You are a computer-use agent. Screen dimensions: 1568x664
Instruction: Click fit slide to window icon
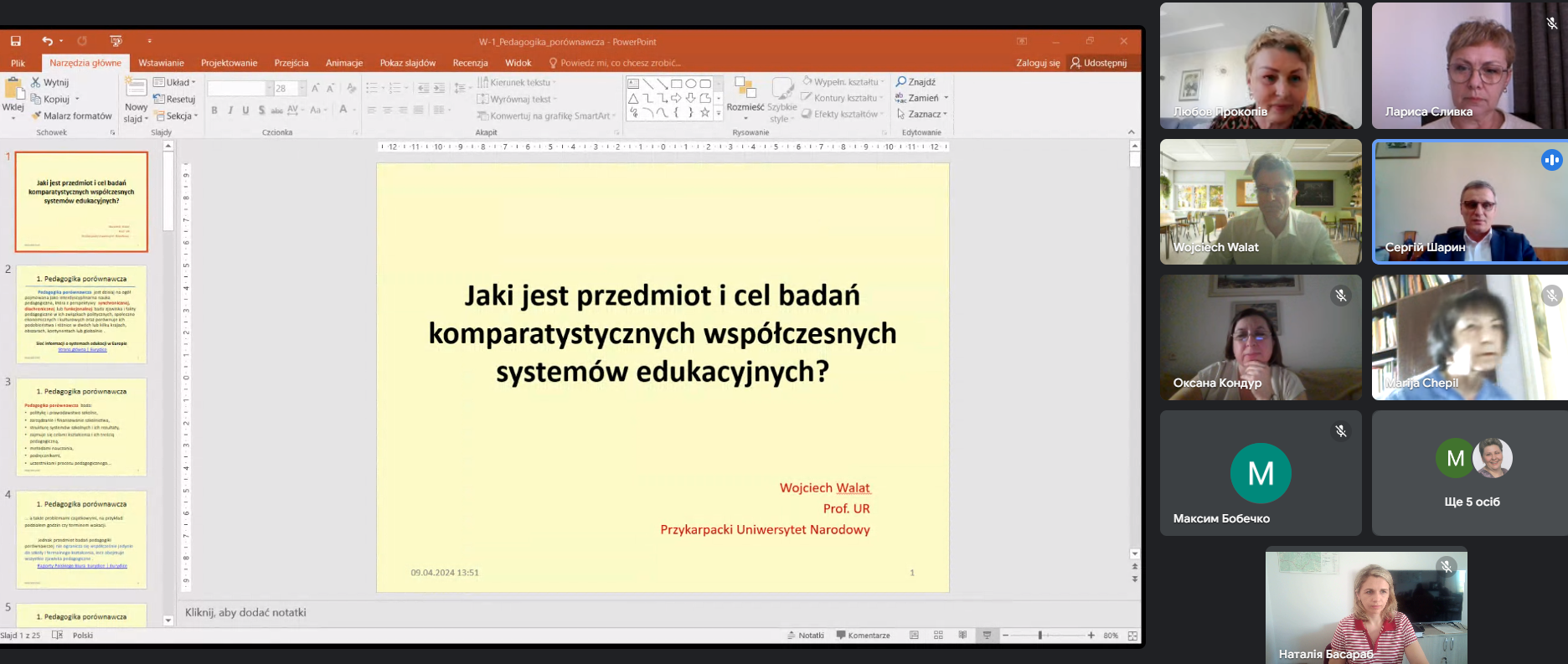[1132, 636]
